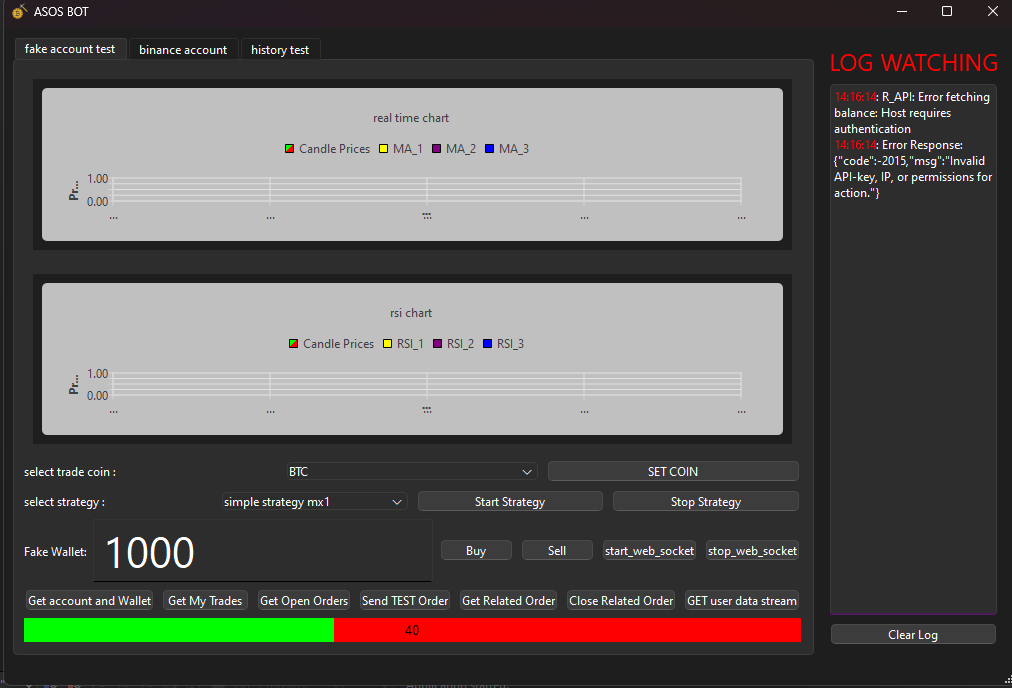The image size is (1012, 688).
Task: Click Send TEST Order
Action: [x=405, y=601]
